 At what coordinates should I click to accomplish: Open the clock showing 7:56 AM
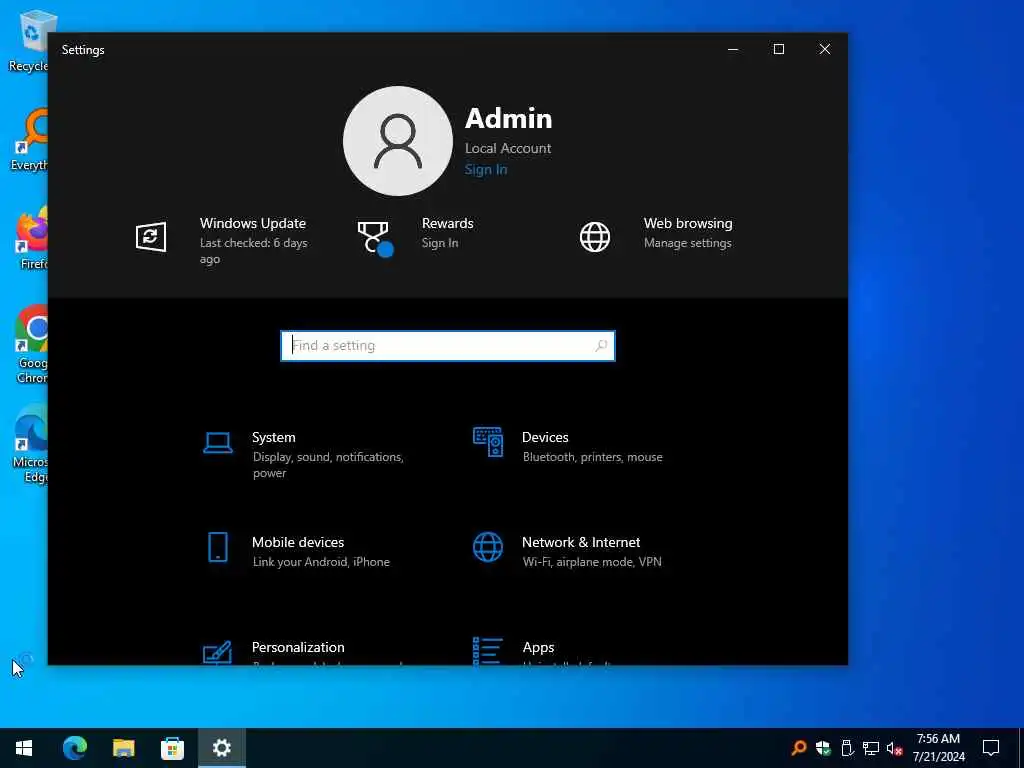click(938, 748)
